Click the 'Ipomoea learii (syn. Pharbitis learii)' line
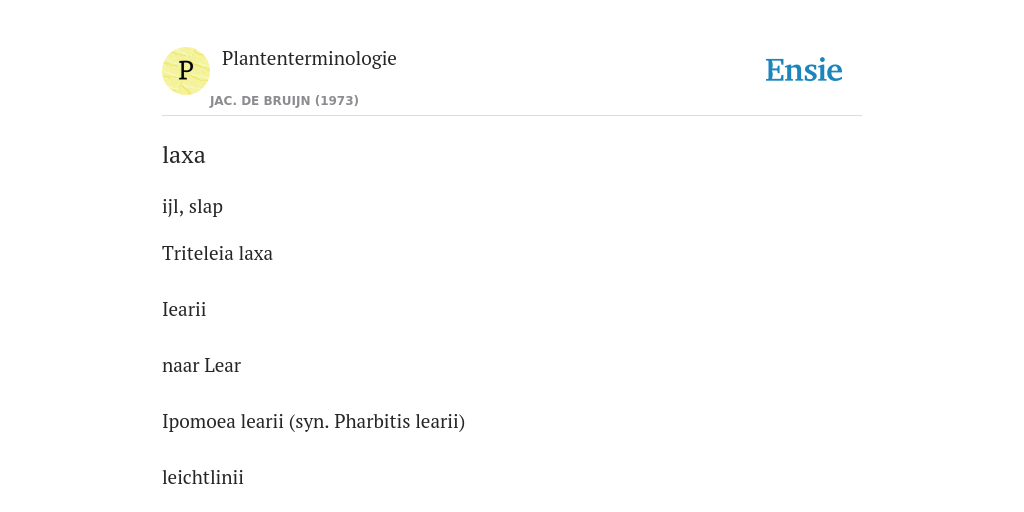1024x512 pixels. click(x=313, y=422)
